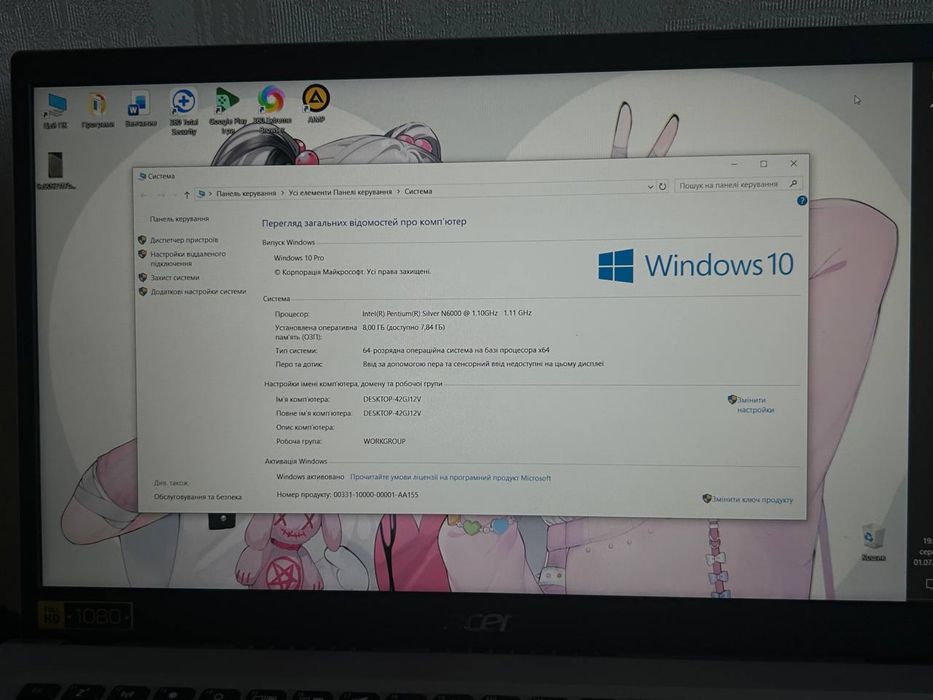Click 'Змінити ключ продукту' link

[753, 500]
